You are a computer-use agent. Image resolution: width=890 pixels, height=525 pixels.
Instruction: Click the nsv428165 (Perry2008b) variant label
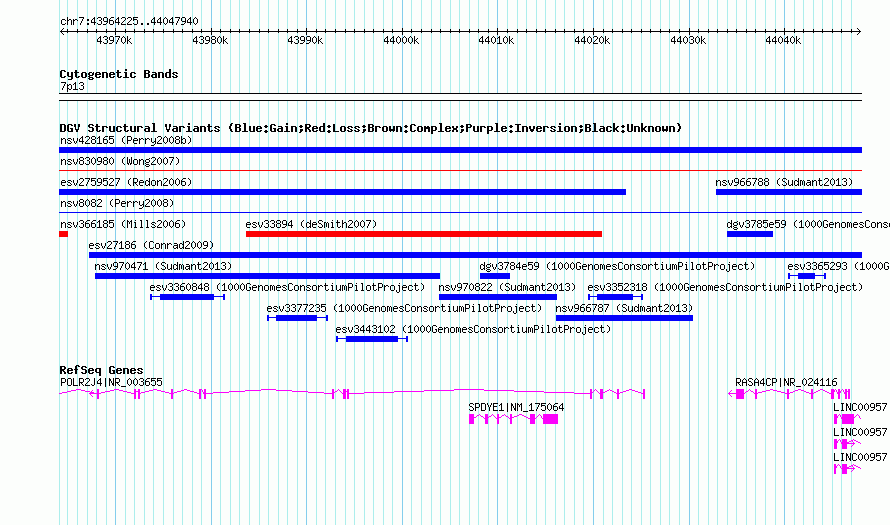pyautogui.click(x=126, y=140)
